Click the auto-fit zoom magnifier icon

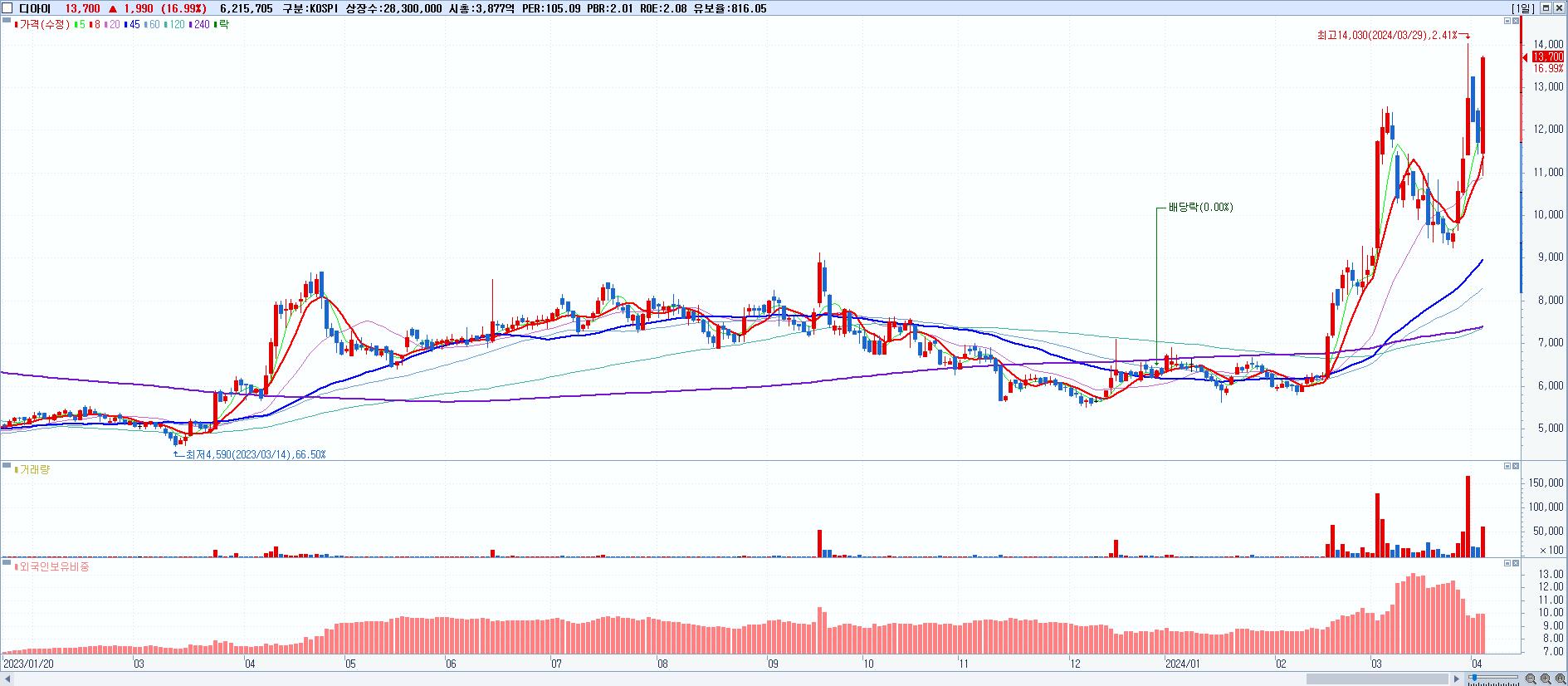click(1561, 679)
